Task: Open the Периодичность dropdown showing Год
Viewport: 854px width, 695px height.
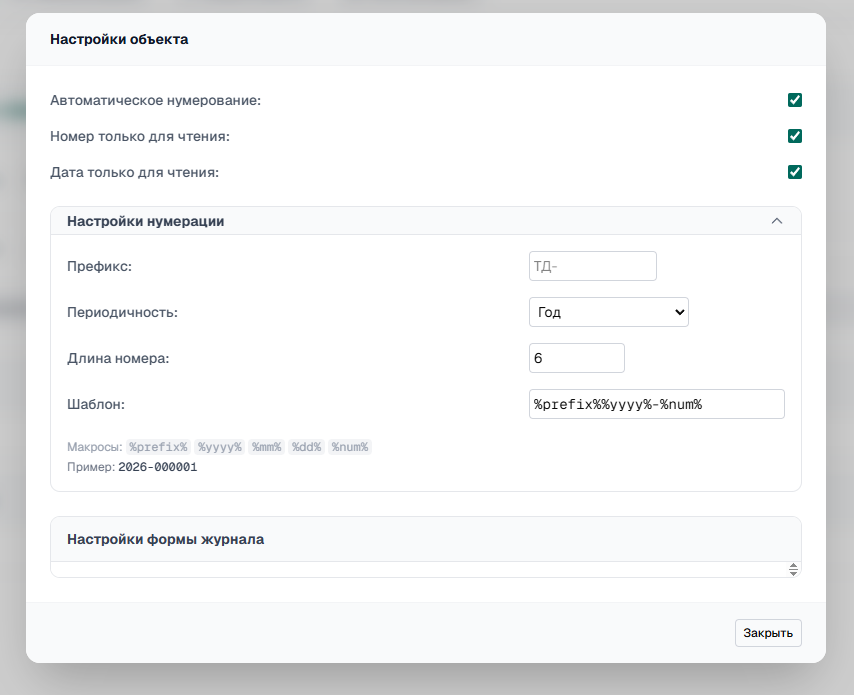Action: 608,312
